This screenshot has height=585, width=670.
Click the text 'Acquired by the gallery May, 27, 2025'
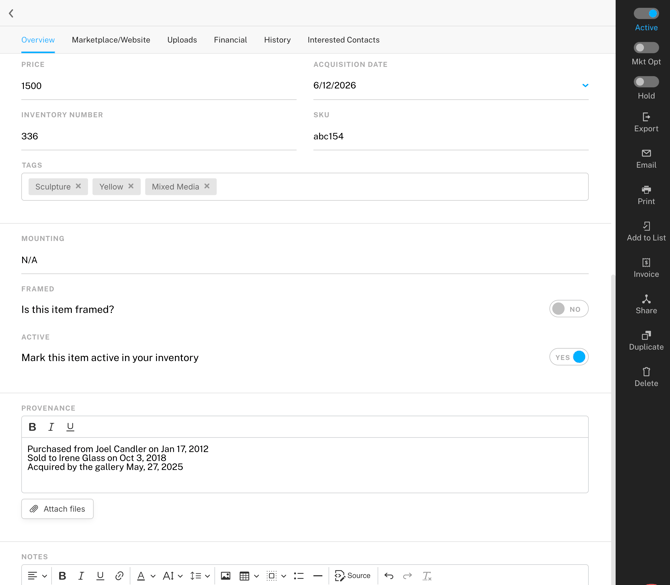click(x=105, y=467)
